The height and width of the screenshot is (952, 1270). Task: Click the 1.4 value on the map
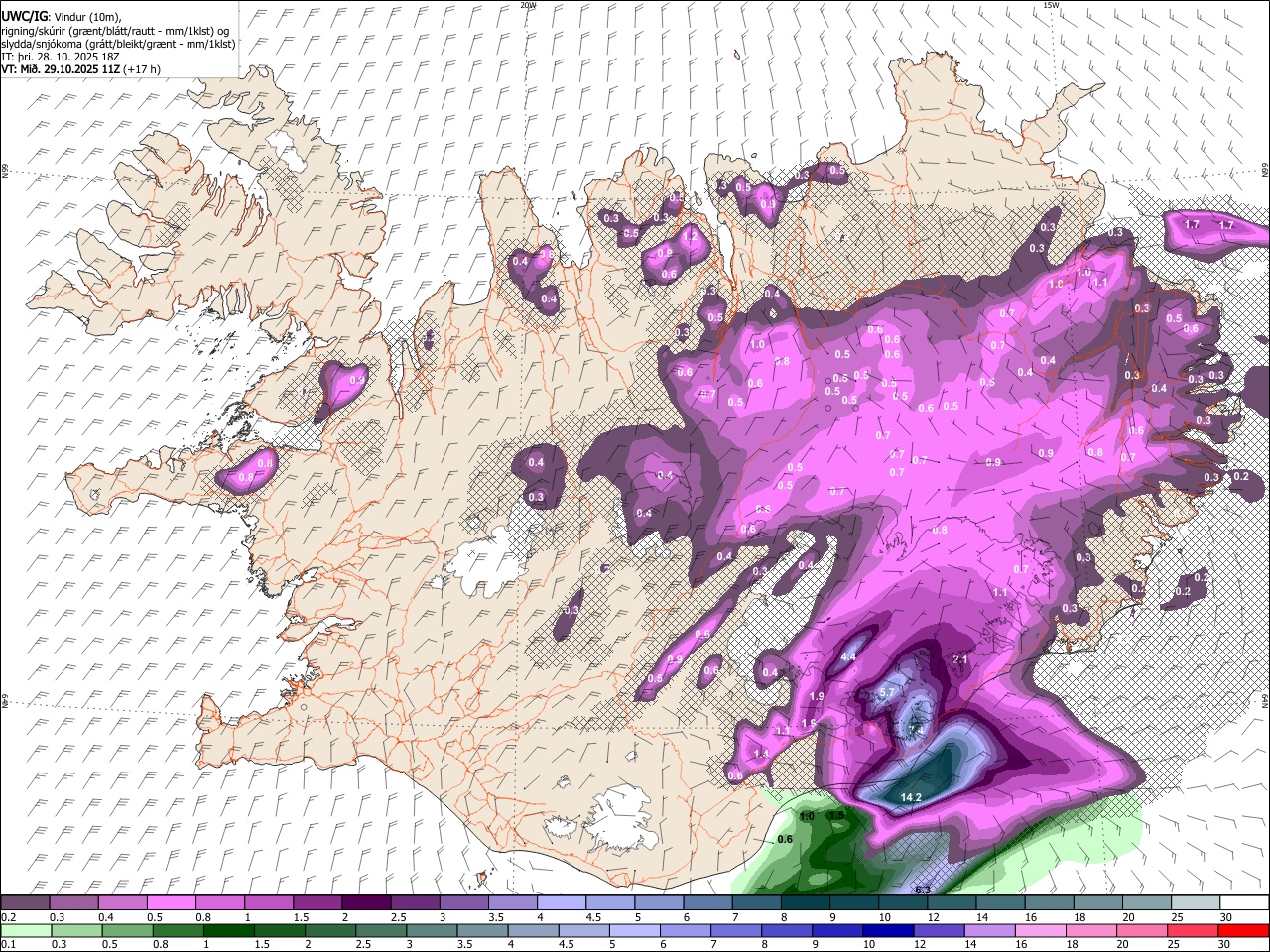761,754
